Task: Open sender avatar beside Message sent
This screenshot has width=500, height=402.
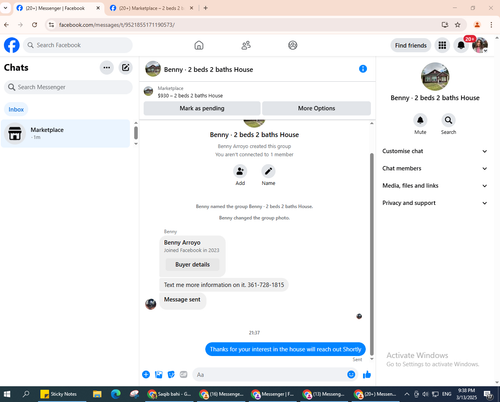Action: pyautogui.click(x=151, y=304)
